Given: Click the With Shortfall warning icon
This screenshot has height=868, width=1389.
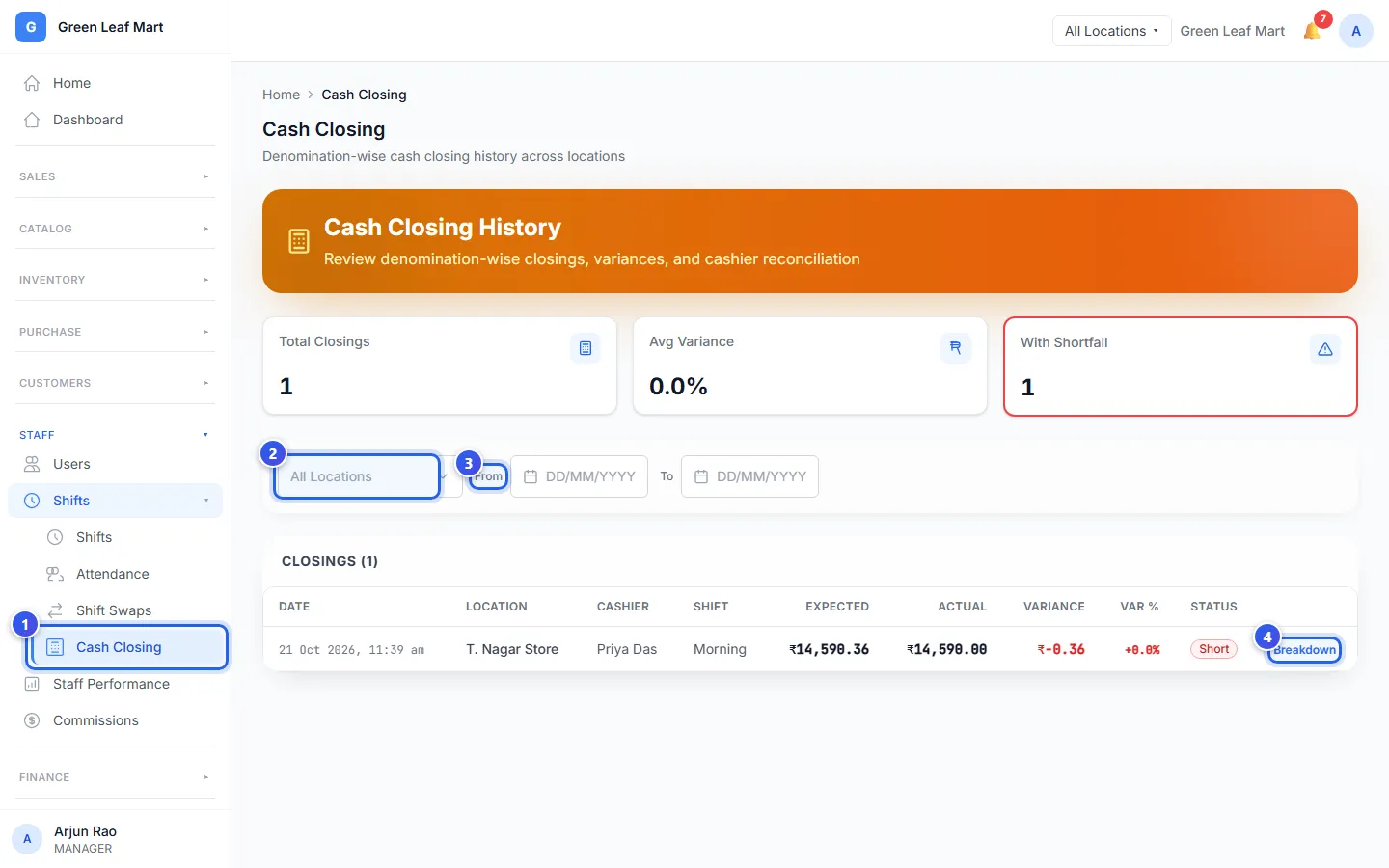Looking at the screenshot, I should [1325, 349].
